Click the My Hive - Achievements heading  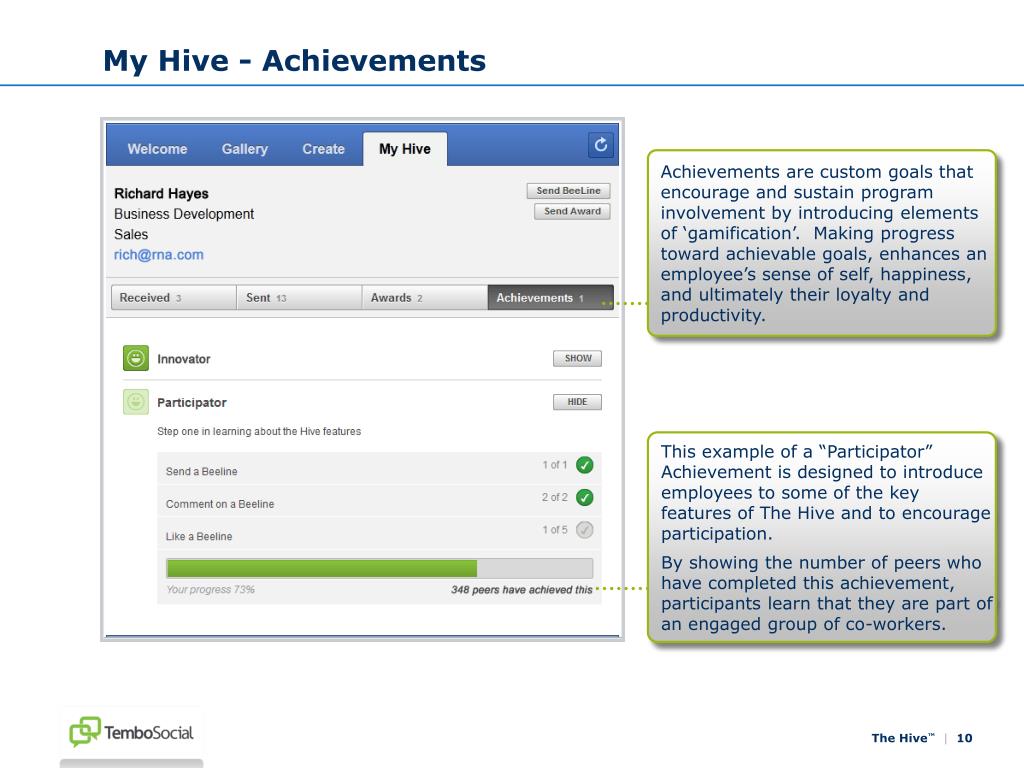[x=295, y=61]
